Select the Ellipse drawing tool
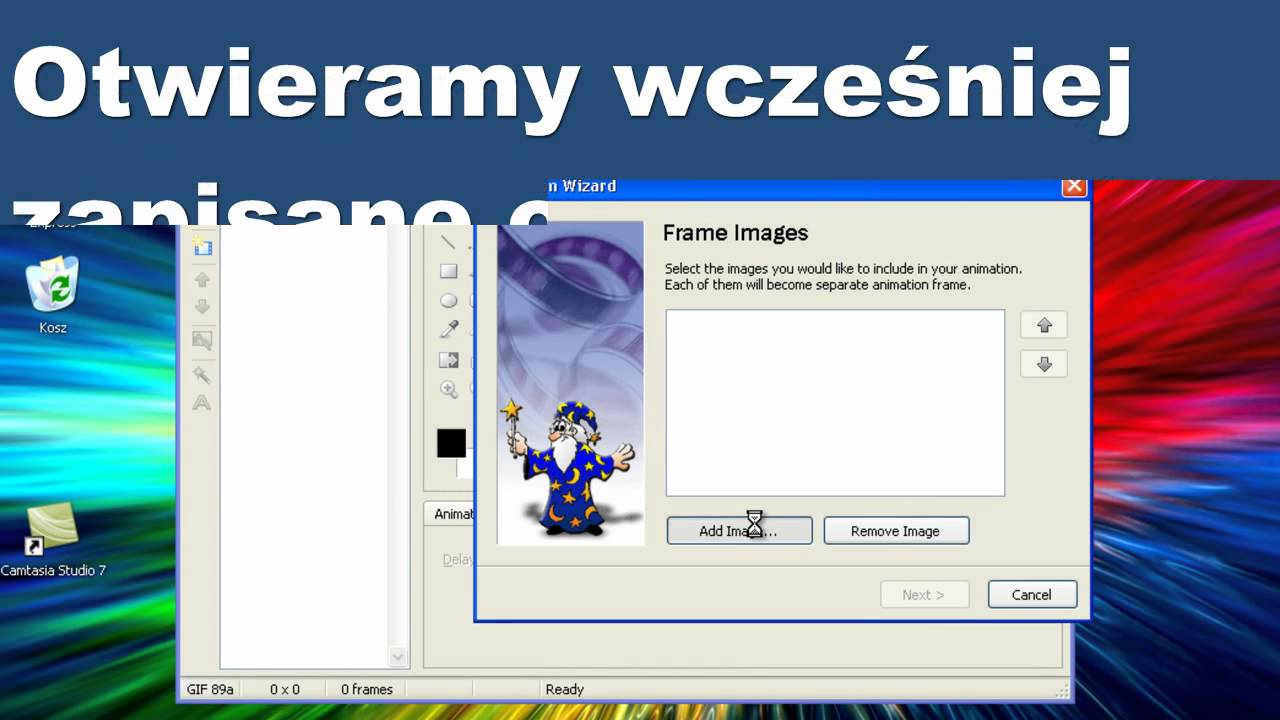Viewport: 1280px width, 720px height. (449, 300)
